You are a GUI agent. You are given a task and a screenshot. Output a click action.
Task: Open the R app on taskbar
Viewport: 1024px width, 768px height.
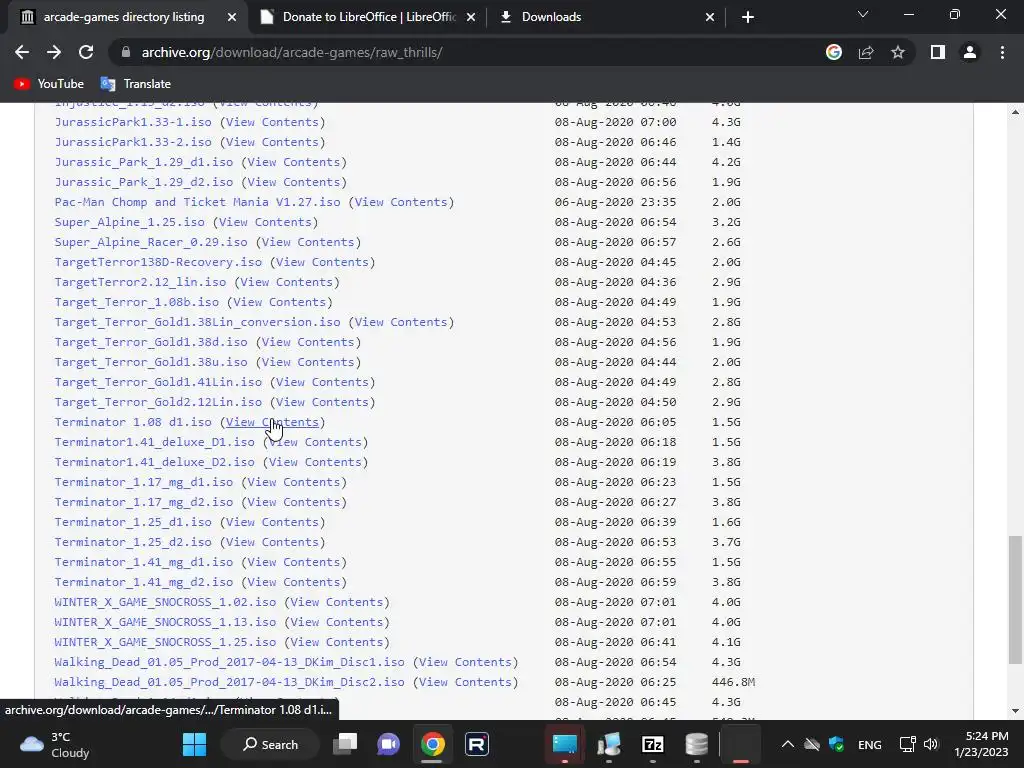[477, 744]
